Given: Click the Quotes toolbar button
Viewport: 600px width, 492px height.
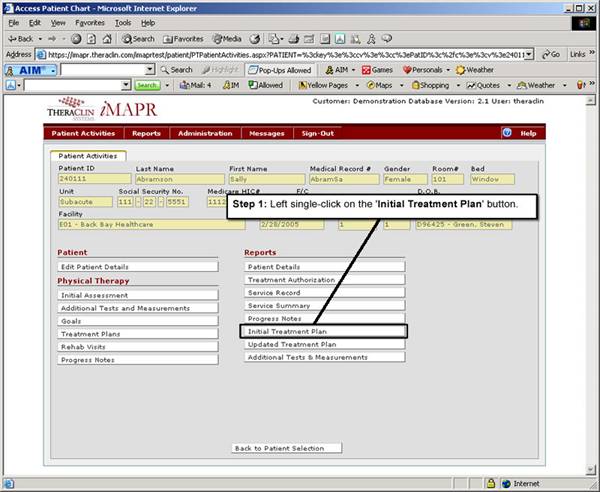Looking at the screenshot, I should click(x=483, y=85).
